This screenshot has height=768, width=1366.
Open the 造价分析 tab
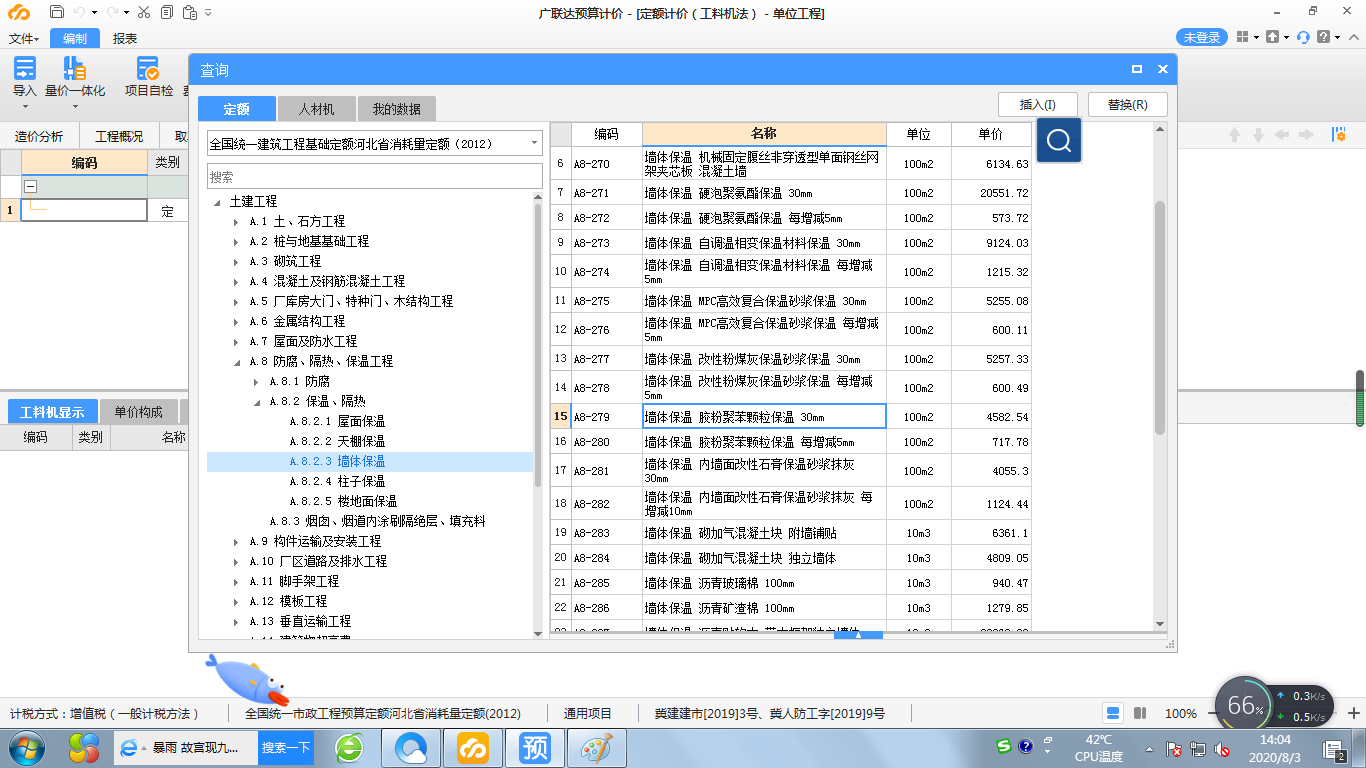(39, 137)
